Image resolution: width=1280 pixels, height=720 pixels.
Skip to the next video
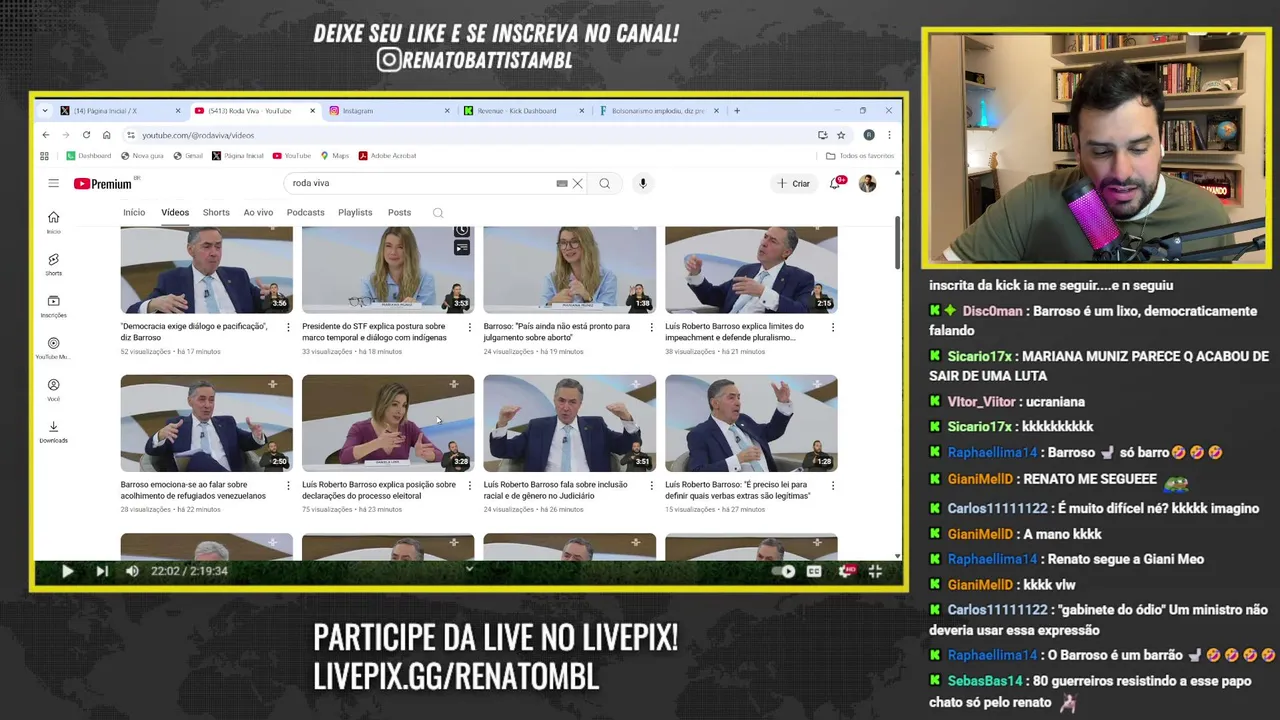[x=101, y=571]
